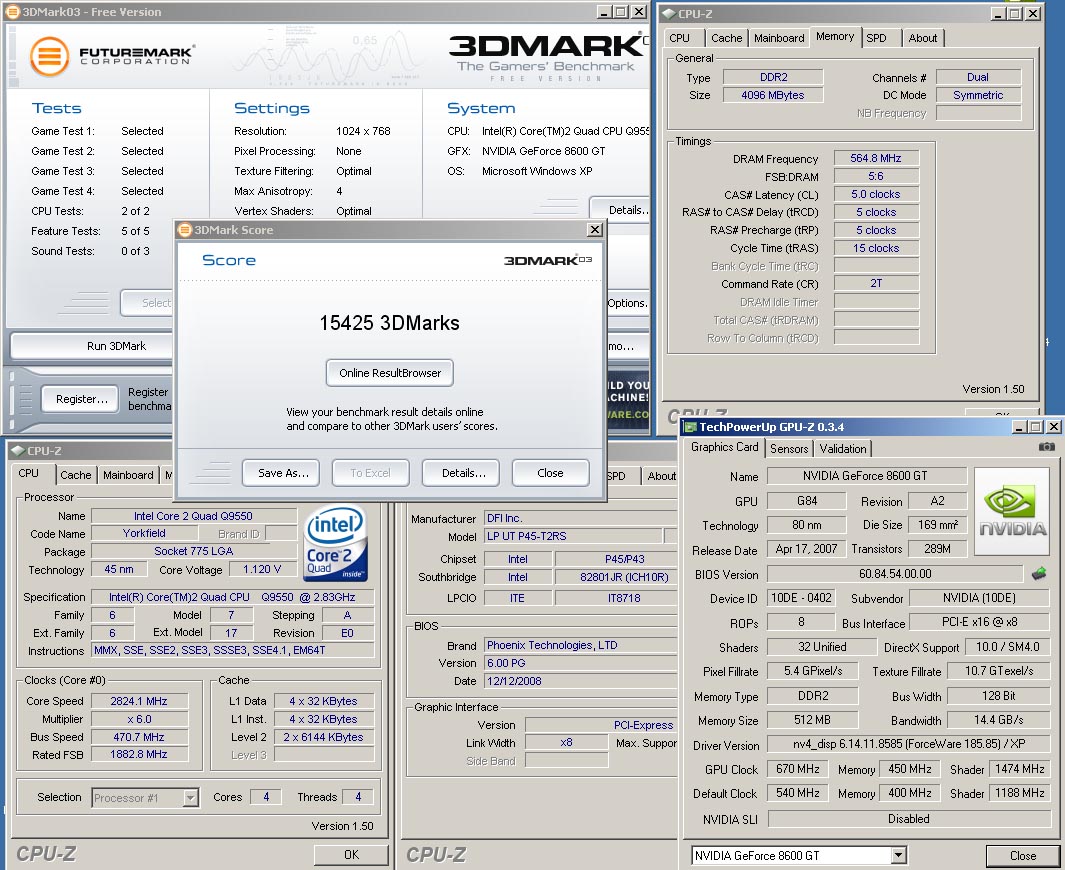Click the Command Rate value 2T

click(x=876, y=283)
